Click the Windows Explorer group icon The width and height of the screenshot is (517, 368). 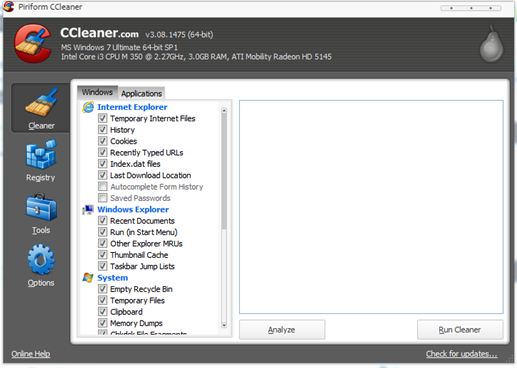pyautogui.click(x=88, y=209)
